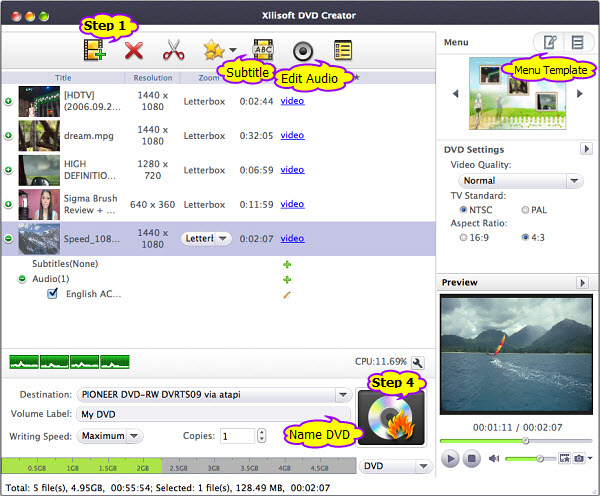
Task: Sort by the Title column header
Action: click(63, 78)
